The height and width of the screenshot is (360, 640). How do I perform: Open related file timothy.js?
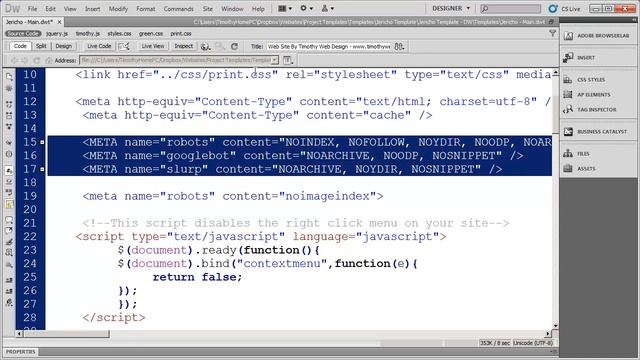tap(88, 33)
